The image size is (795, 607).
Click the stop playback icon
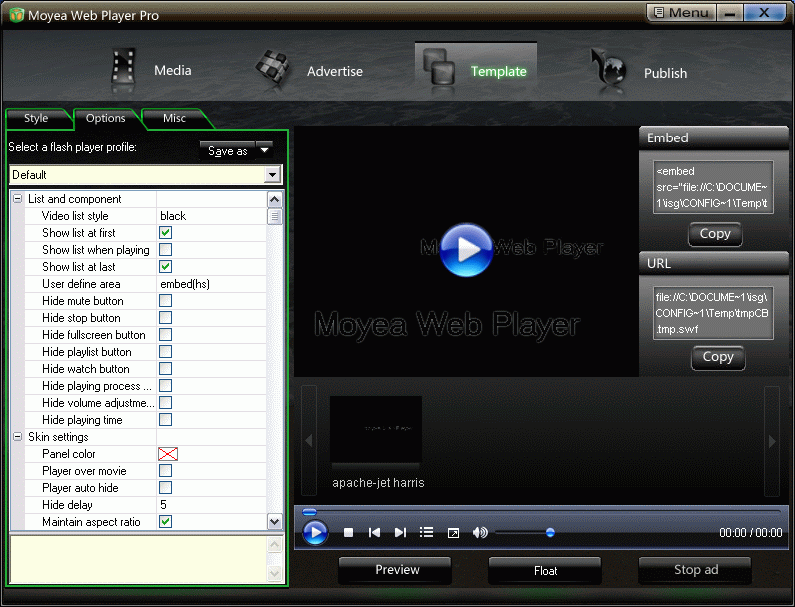pos(348,532)
